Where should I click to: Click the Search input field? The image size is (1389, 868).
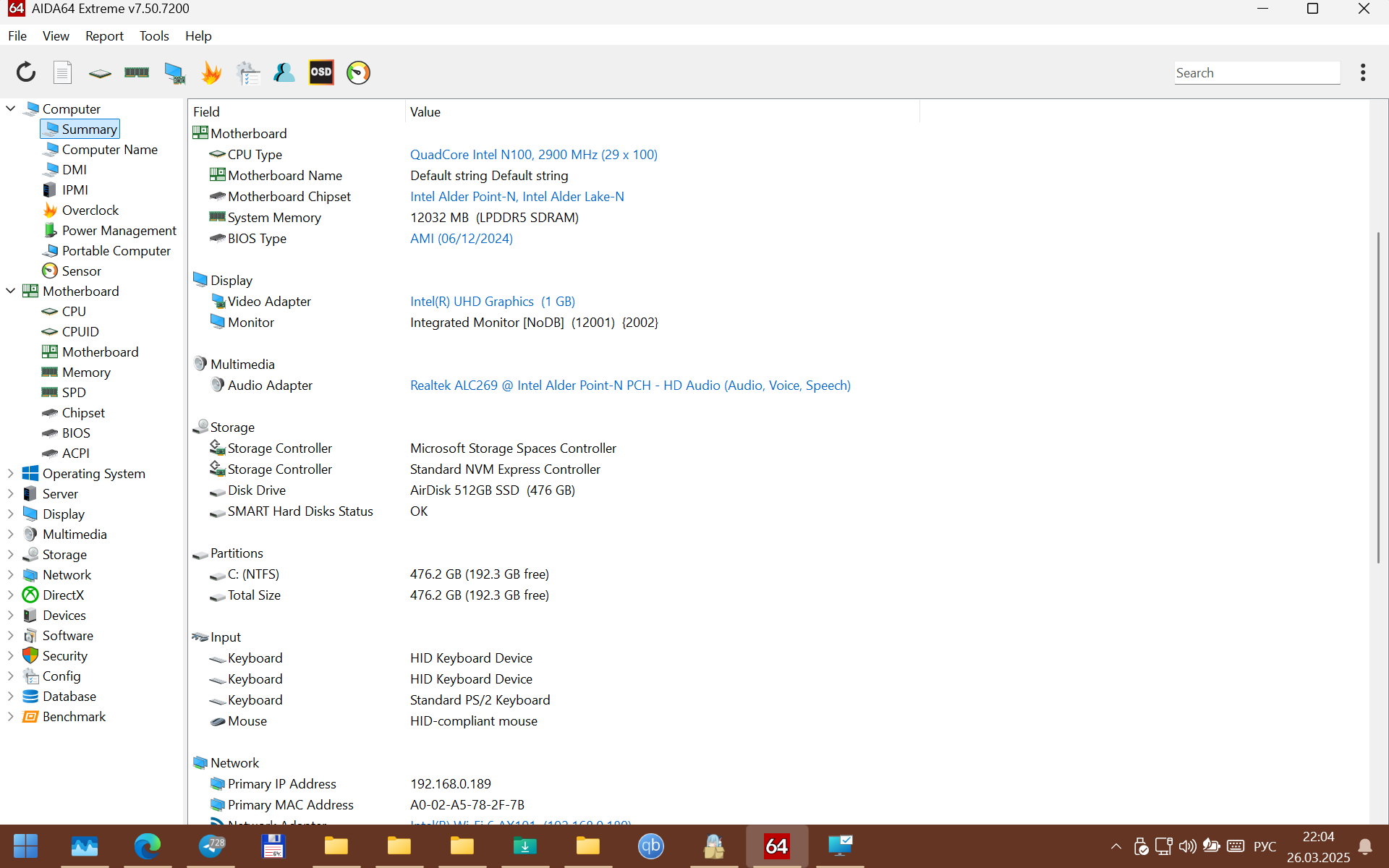tap(1257, 73)
